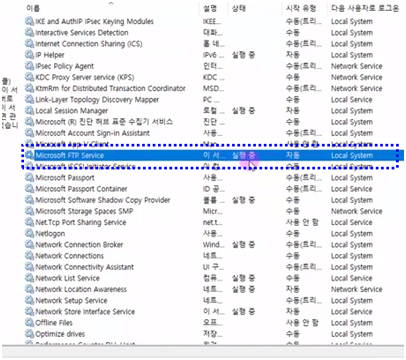This screenshot has width=406, height=360.
Task: Select Network List Service name
Action: coord(68,278)
